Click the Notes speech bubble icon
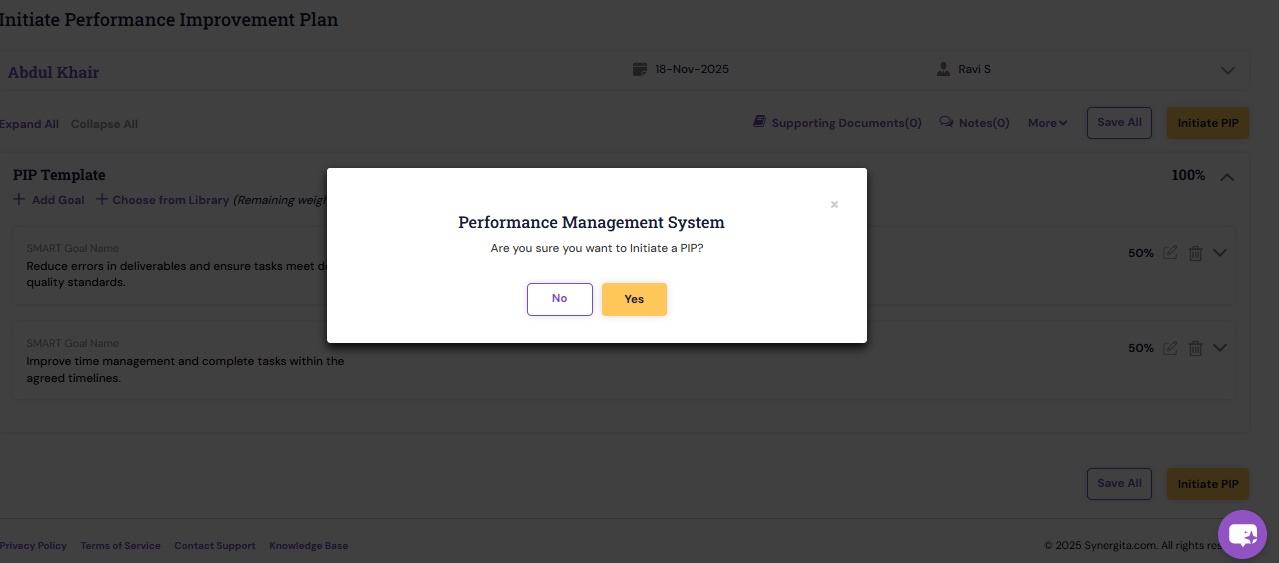Screen dimensions: 1279x563 click(x=946, y=122)
